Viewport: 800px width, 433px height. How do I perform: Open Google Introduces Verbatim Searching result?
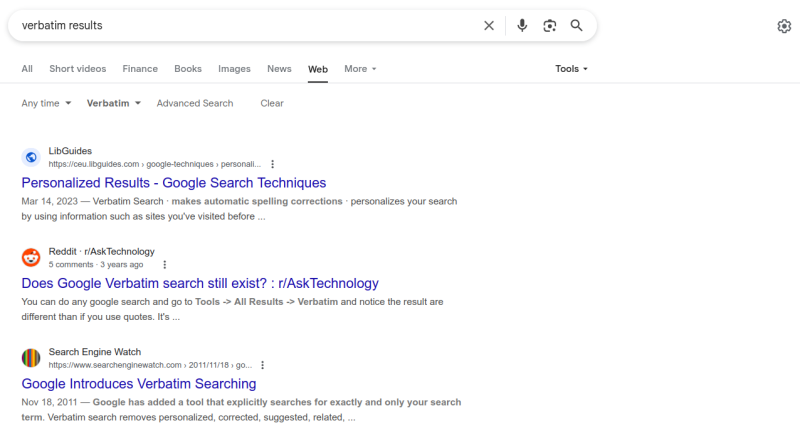pyautogui.click(x=139, y=384)
